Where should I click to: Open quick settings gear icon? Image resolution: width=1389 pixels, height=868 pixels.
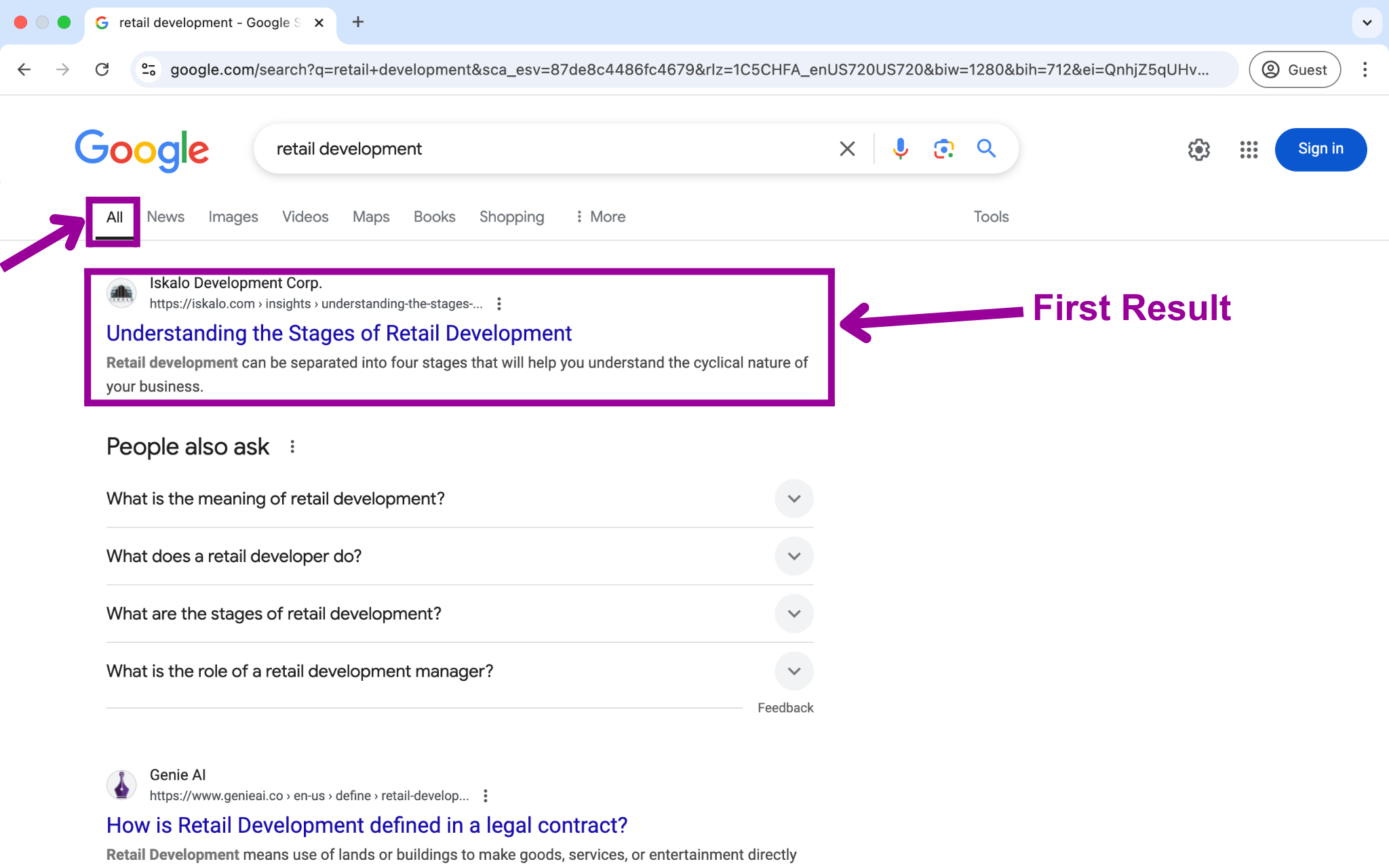pos(1198,149)
